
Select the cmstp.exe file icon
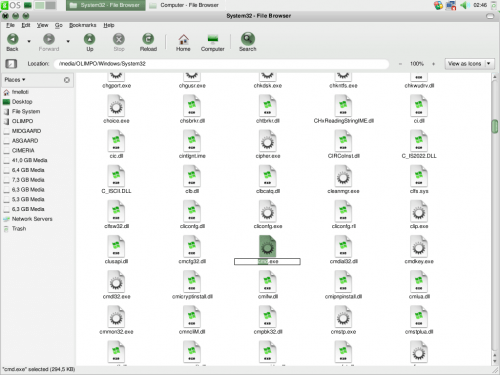click(343, 317)
